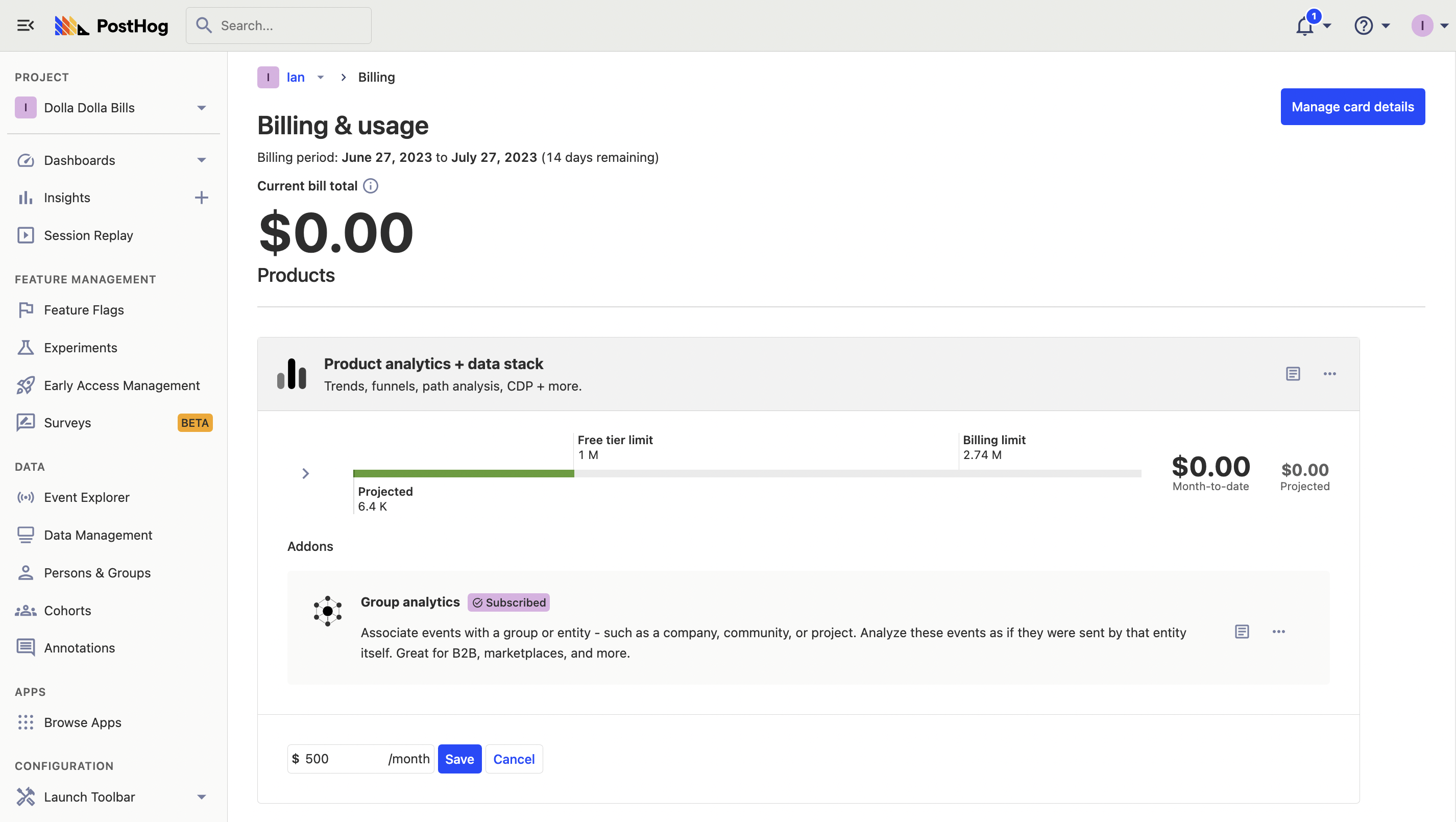This screenshot has height=822, width=1456.
Task: Open the notifications bell
Action: (1305, 26)
